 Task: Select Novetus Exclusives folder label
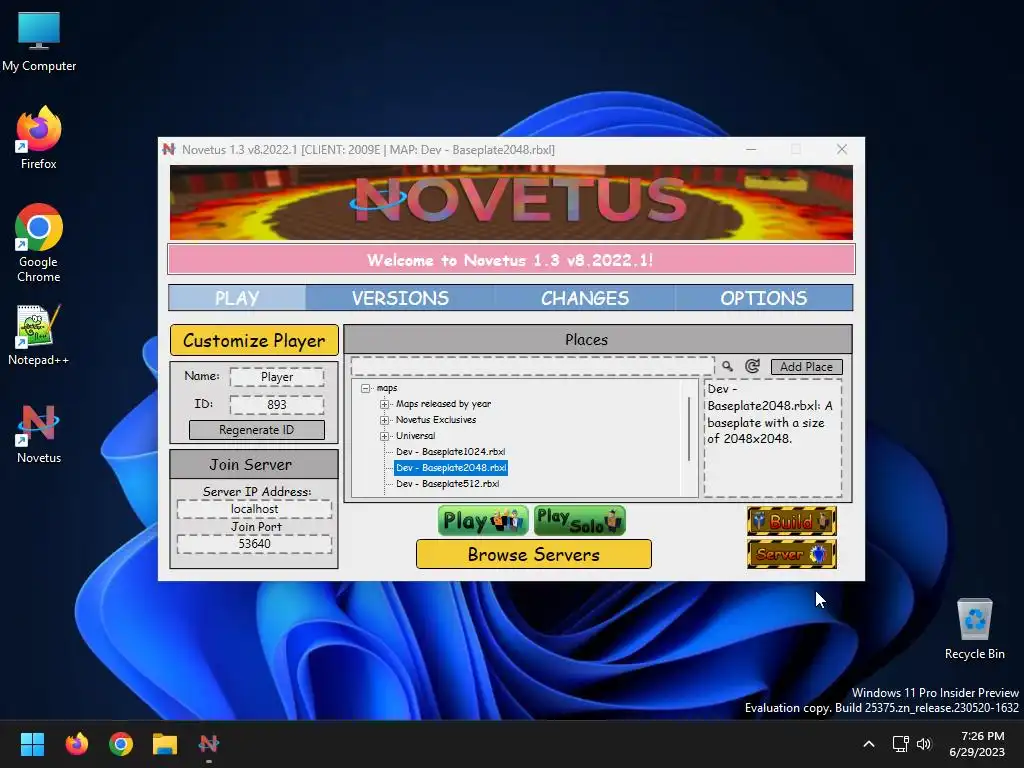[x=436, y=419]
